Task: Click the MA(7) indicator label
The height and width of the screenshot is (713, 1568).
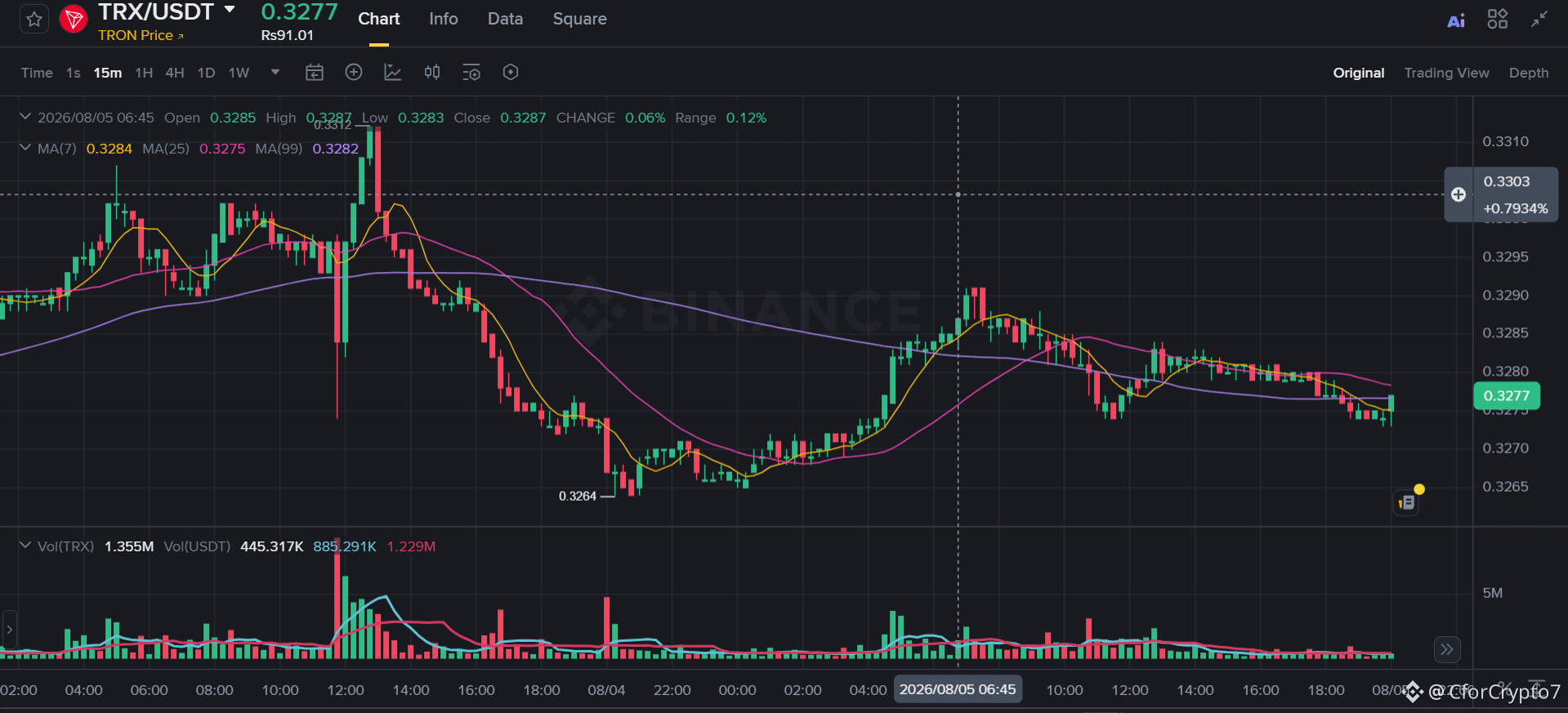Action: [x=56, y=149]
